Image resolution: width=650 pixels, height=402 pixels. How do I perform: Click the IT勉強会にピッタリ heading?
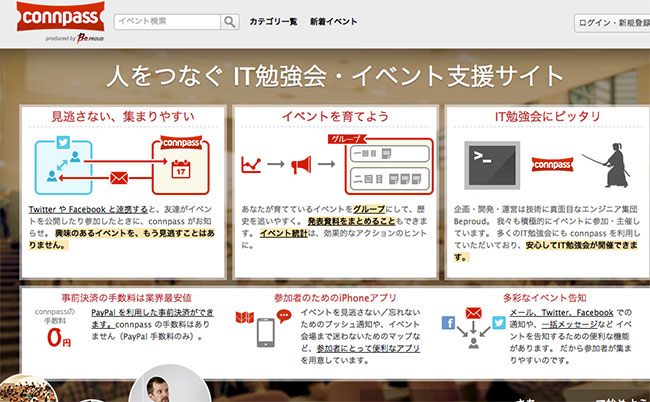coord(548,116)
